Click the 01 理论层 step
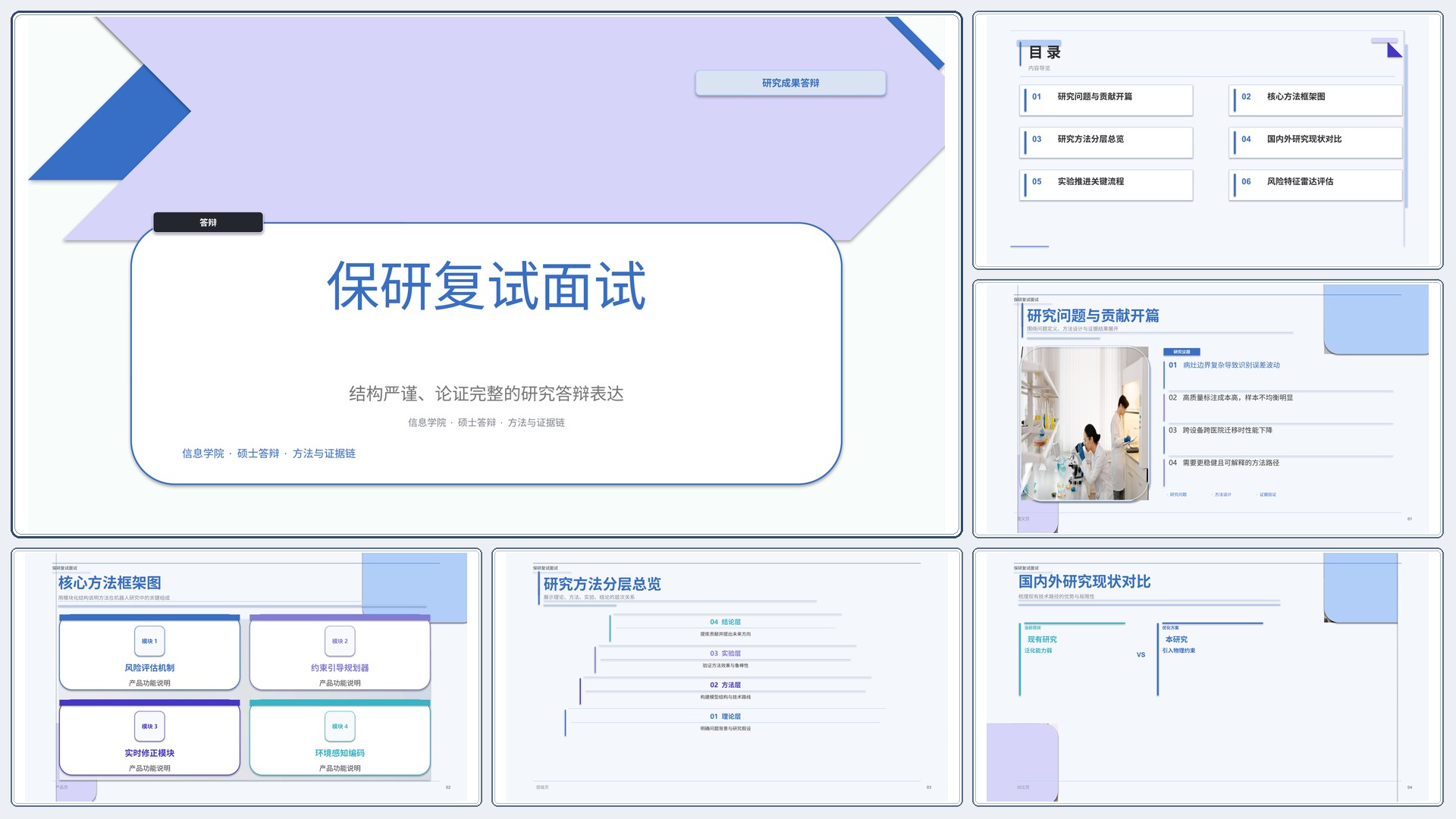The width and height of the screenshot is (1456, 819). [x=725, y=717]
